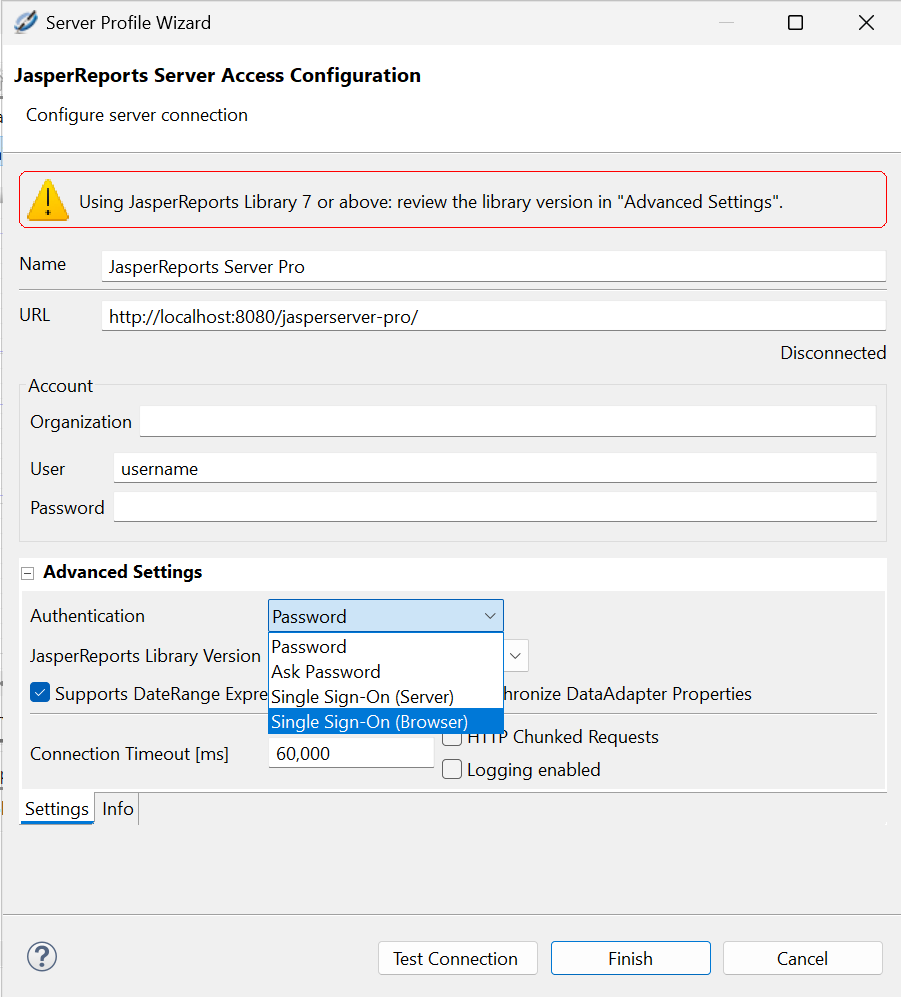Tick the HTTP Chunked Requests checkbox
The image size is (901, 997).
tap(452, 739)
